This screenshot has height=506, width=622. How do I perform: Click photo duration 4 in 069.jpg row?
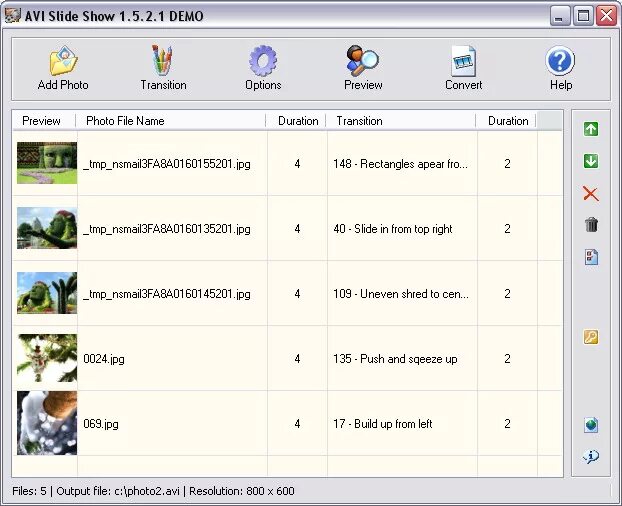(297, 424)
